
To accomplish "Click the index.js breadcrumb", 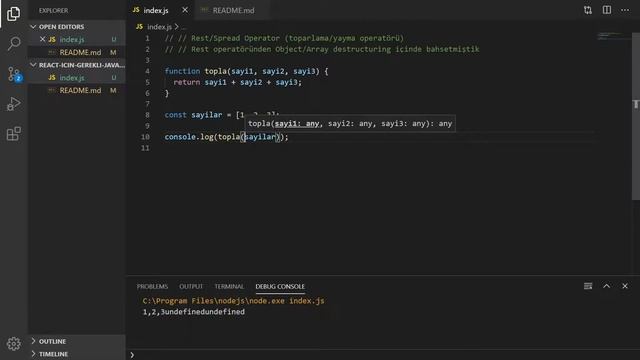I will click(x=159, y=27).
